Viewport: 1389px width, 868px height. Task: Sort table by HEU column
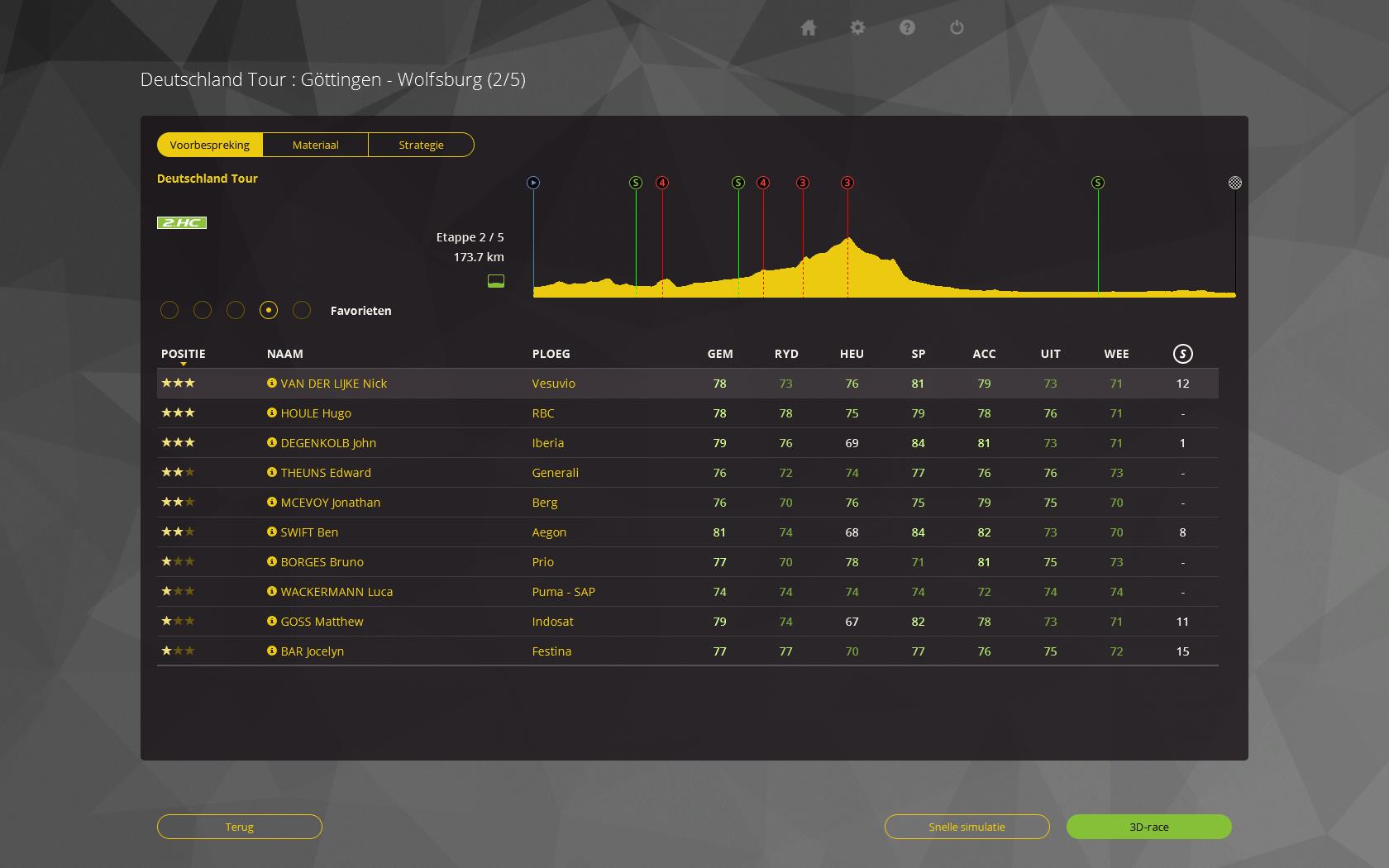[852, 354]
